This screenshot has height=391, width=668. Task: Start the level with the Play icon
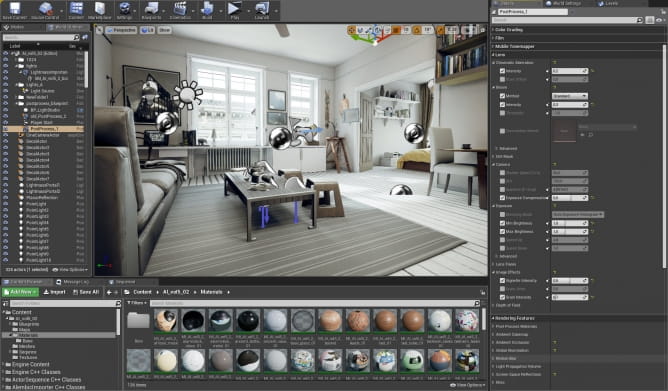[234, 8]
